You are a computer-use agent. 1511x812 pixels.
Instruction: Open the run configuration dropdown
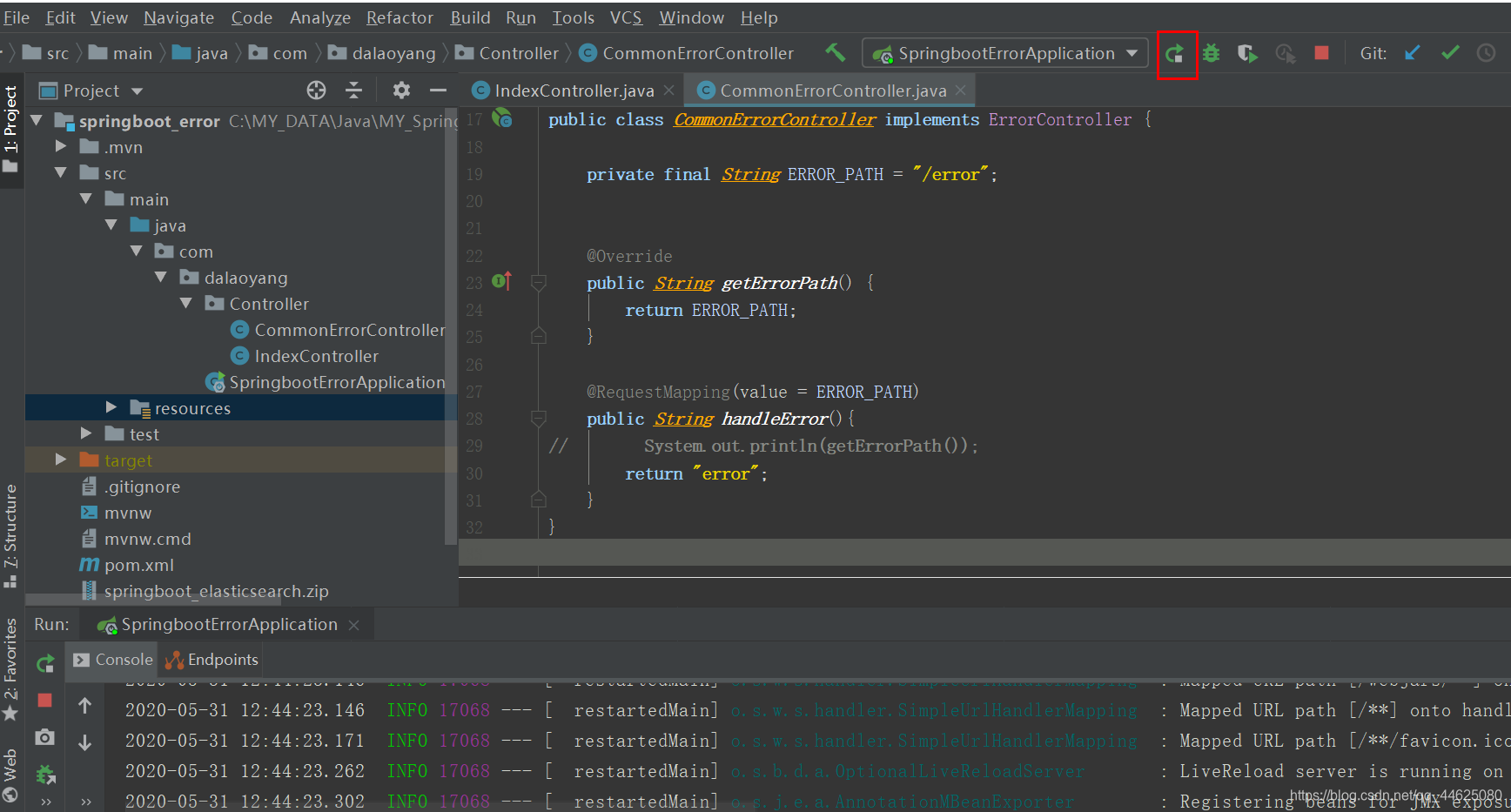pos(1006,53)
